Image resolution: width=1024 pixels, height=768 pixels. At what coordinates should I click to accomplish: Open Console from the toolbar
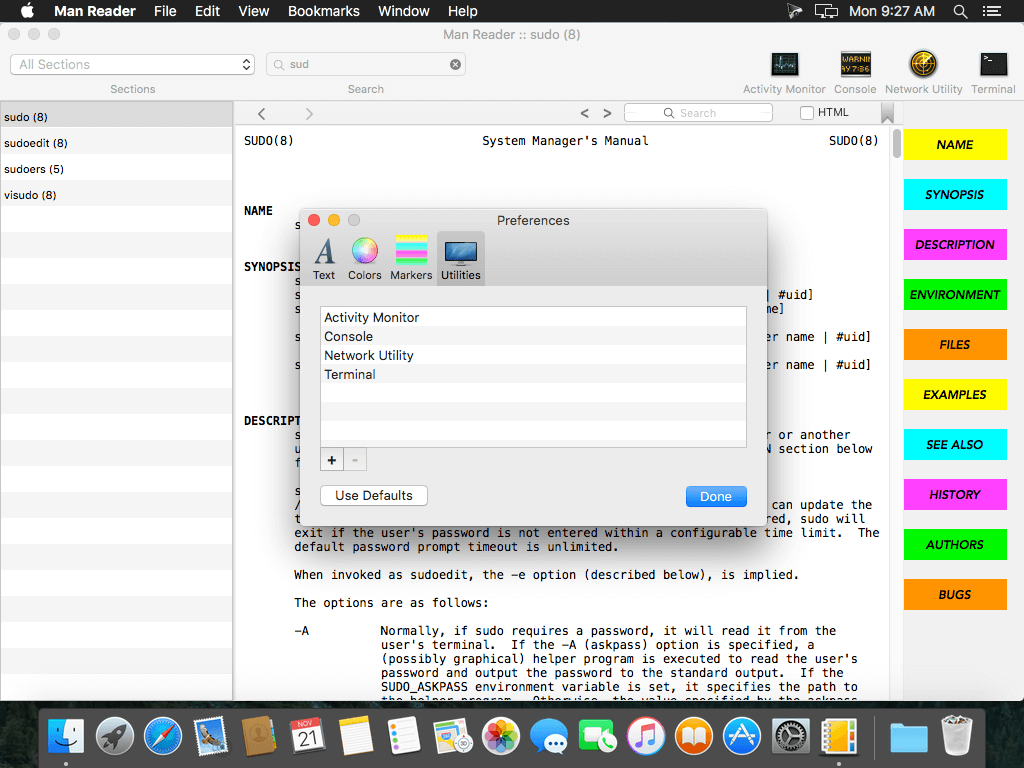coord(855,65)
